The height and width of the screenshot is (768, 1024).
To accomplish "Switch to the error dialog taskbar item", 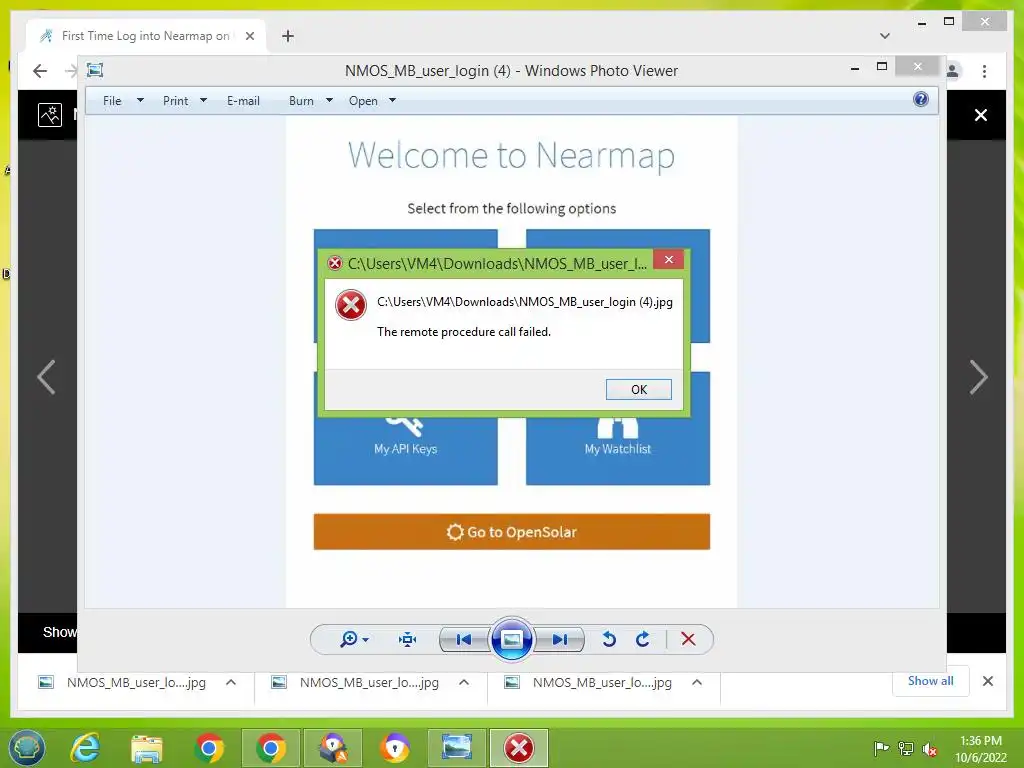I will (x=519, y=748).
